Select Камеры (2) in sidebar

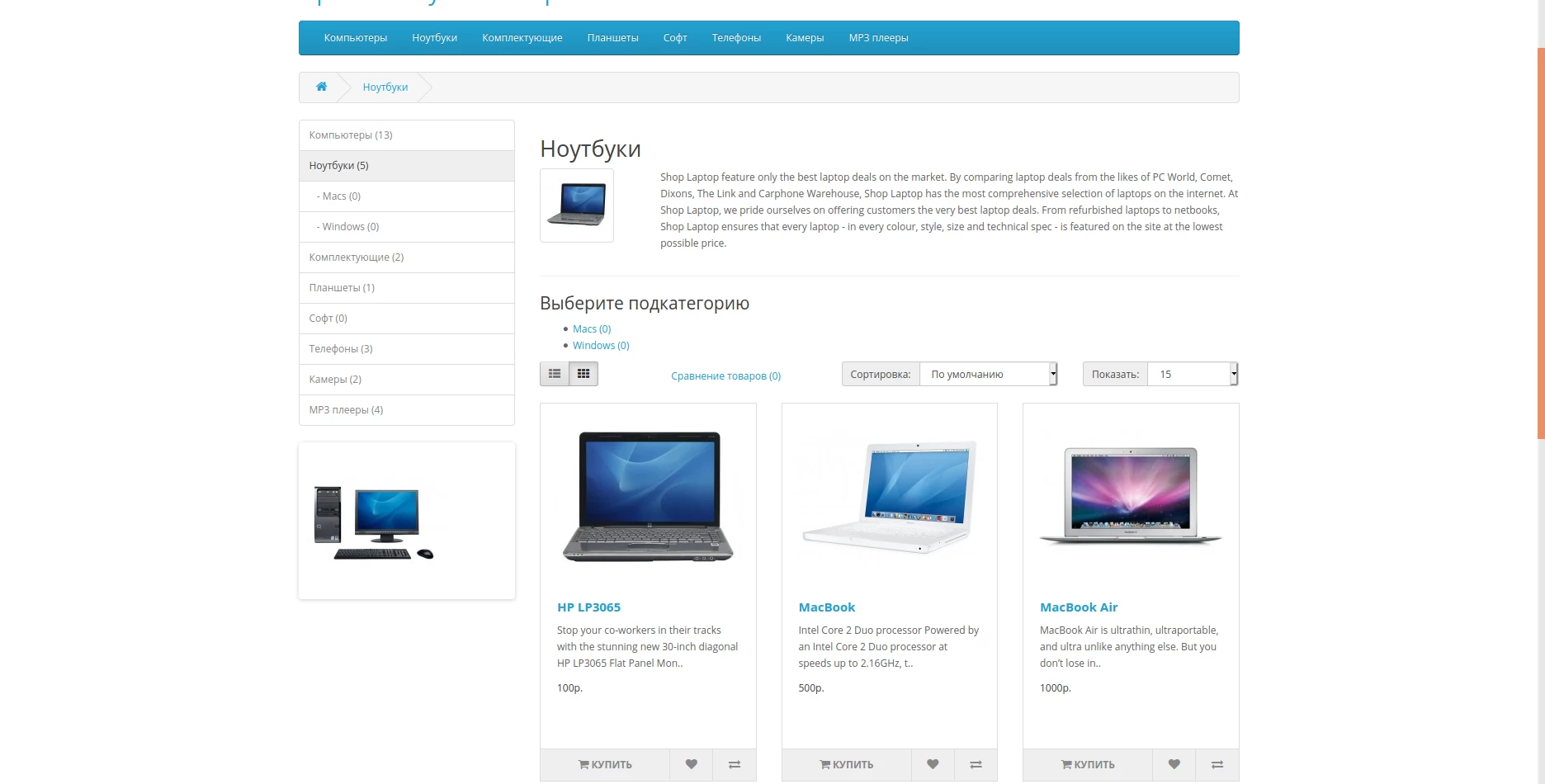[407, 380]
